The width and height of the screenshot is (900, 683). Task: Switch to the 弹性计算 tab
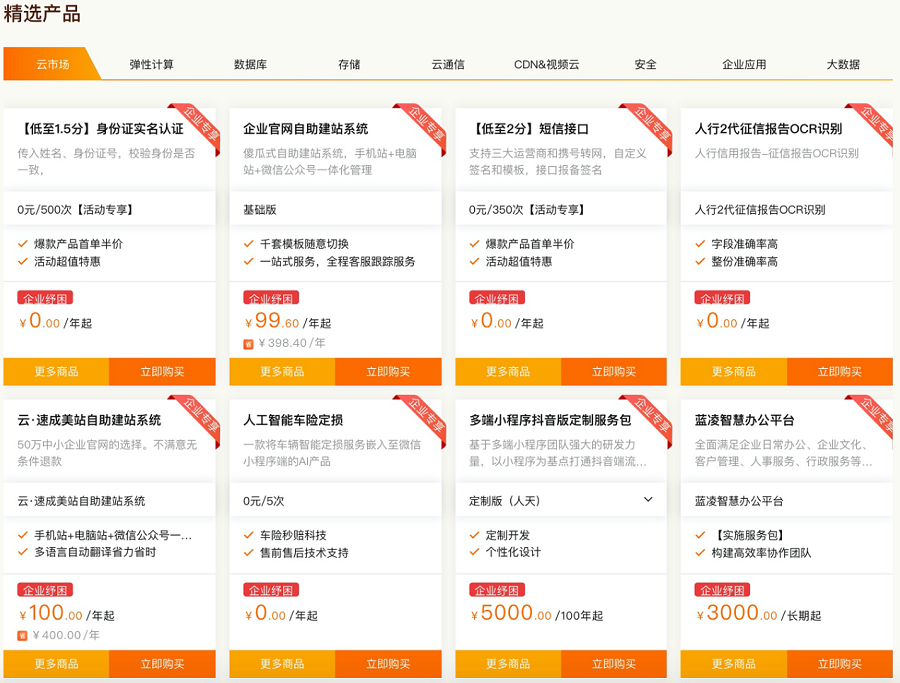(151, 64)
